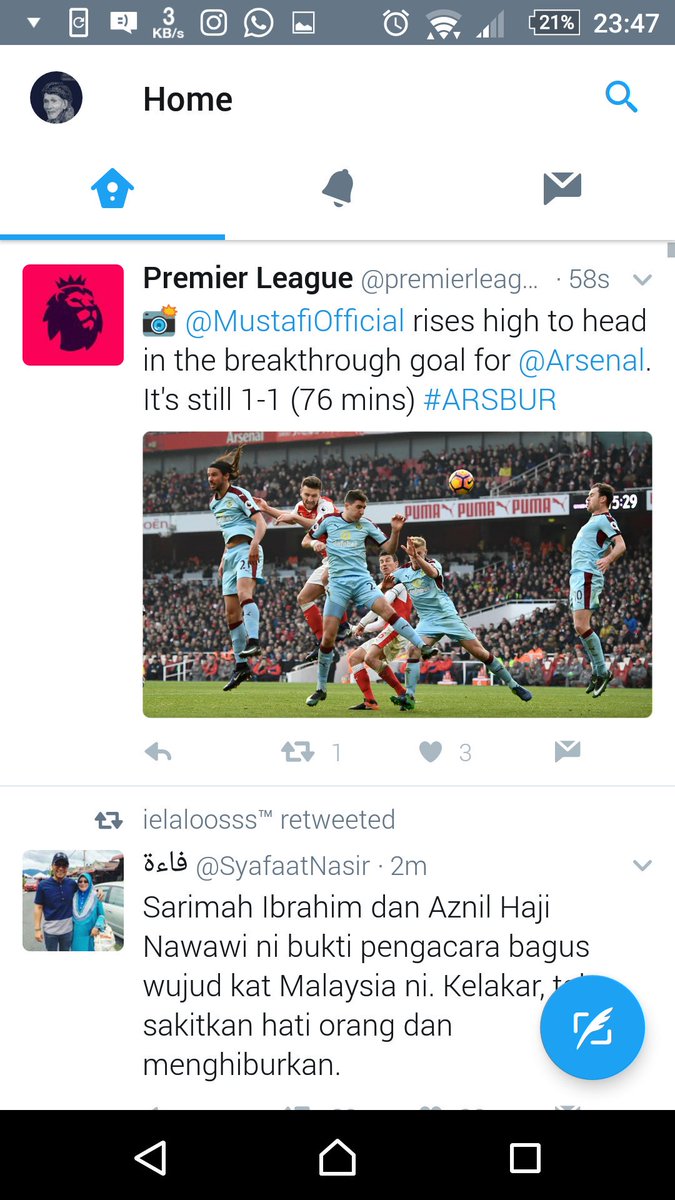Open the notifications bell tab
Viewport: 675px width, 1200px height.
tap(338, 188)
